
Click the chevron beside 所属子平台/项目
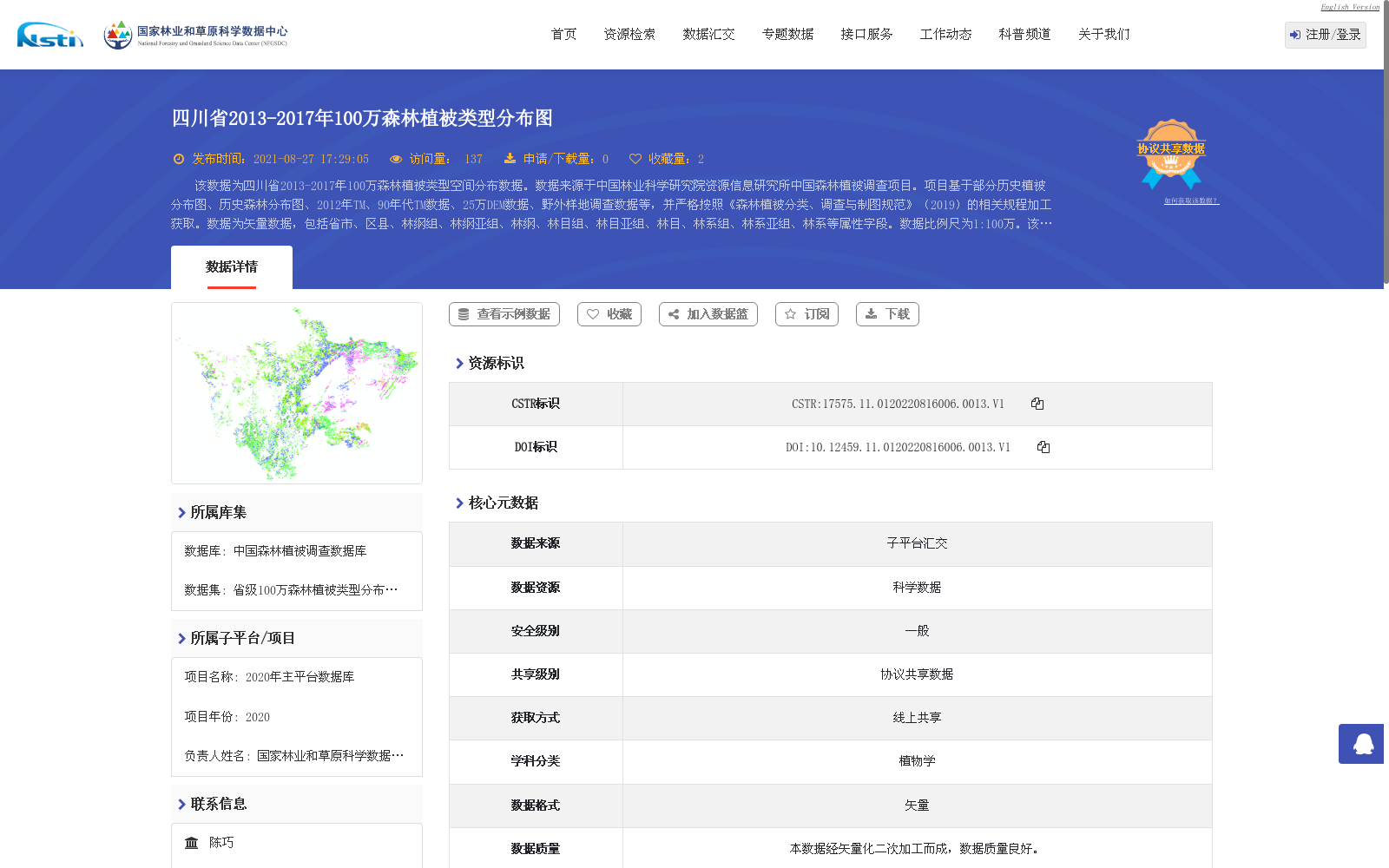tap(181, 639)
